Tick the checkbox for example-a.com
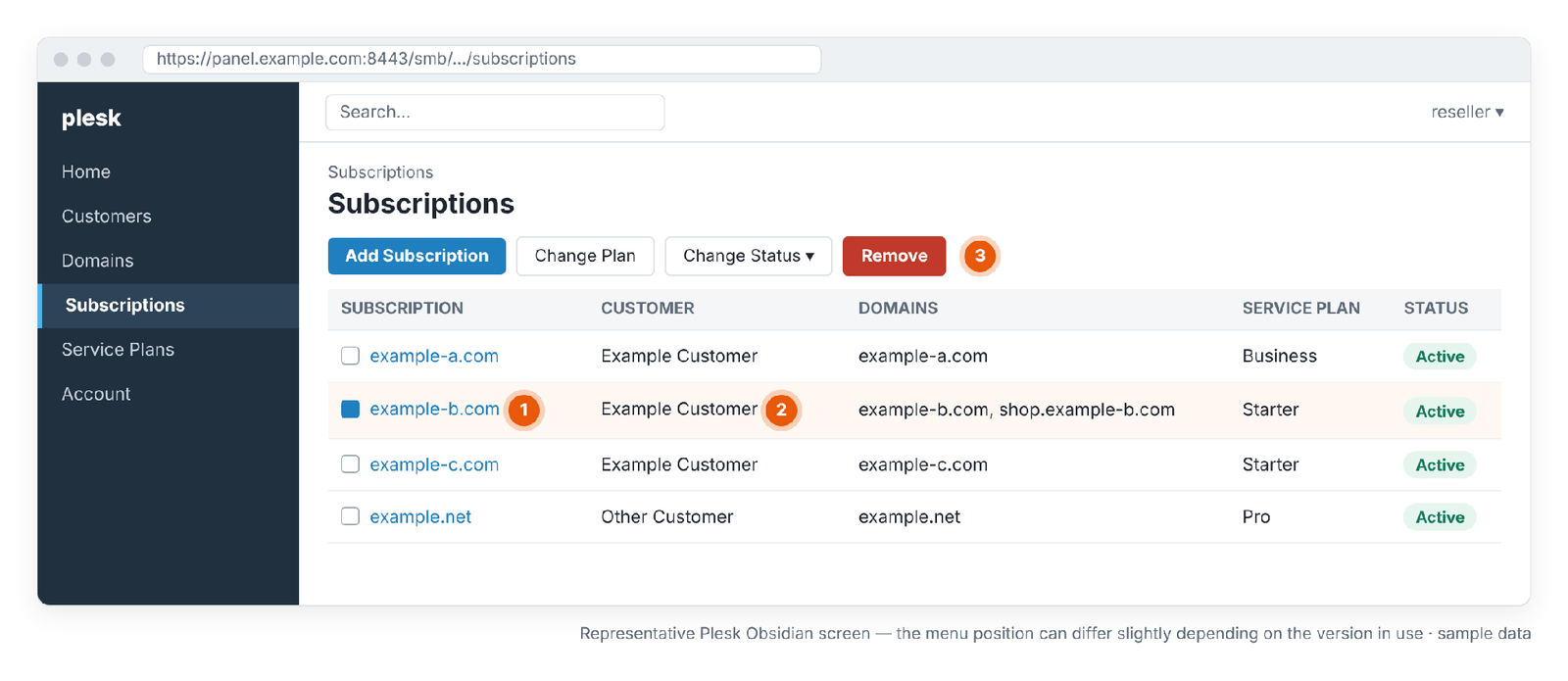Image resolution: width=1568 pixels, height=681 pixels. tap(350, 356)
